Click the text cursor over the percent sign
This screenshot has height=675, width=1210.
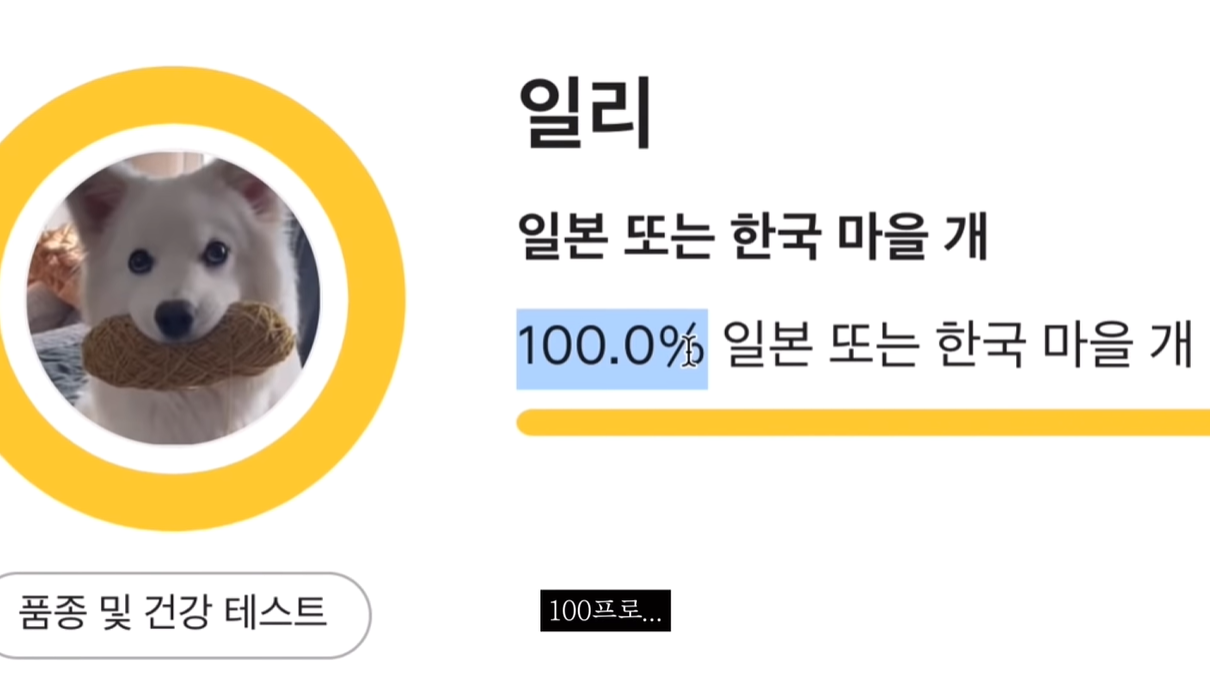click(x=689, y=350)
